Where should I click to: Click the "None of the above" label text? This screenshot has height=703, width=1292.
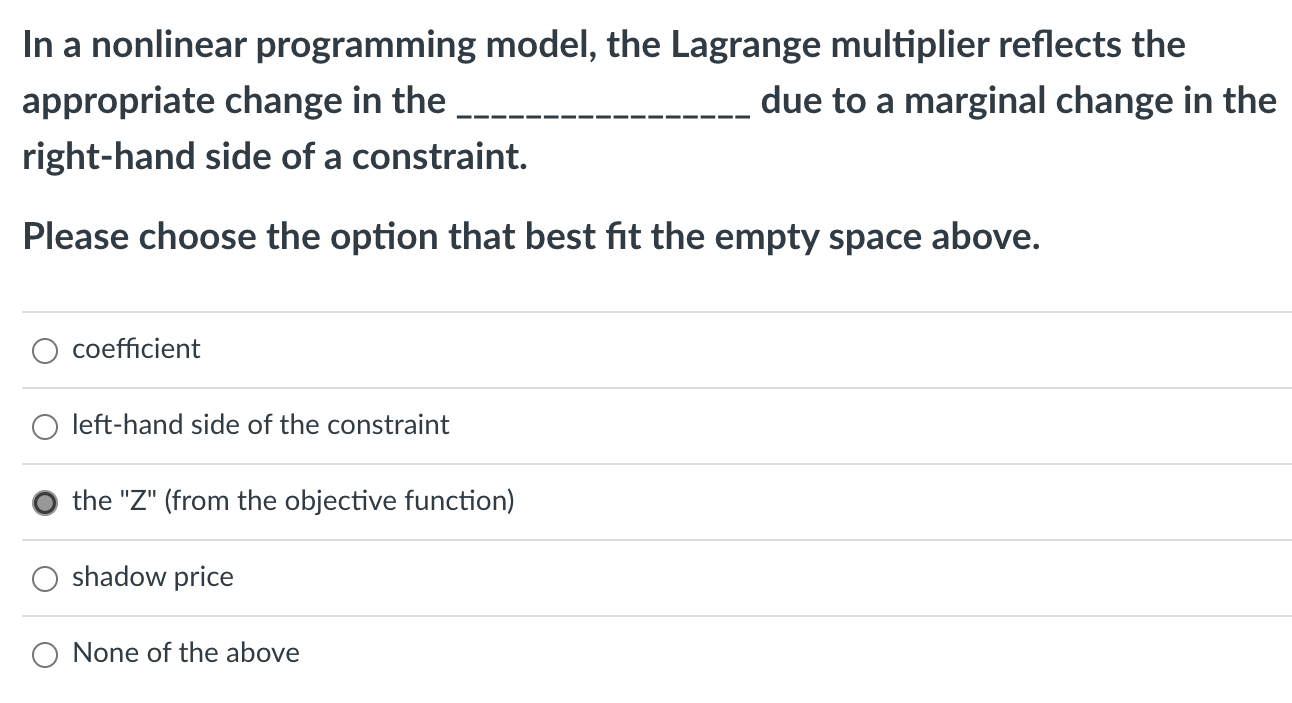185,653
